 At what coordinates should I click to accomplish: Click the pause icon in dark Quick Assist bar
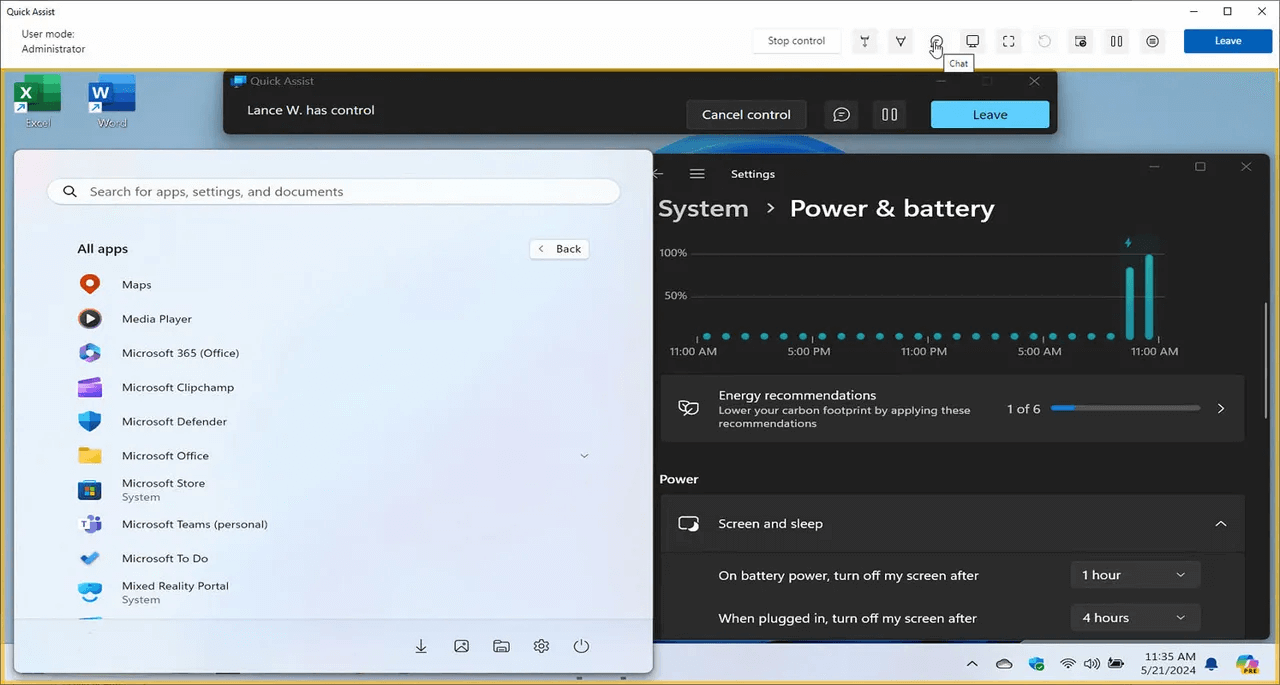(x=889, y=115)
